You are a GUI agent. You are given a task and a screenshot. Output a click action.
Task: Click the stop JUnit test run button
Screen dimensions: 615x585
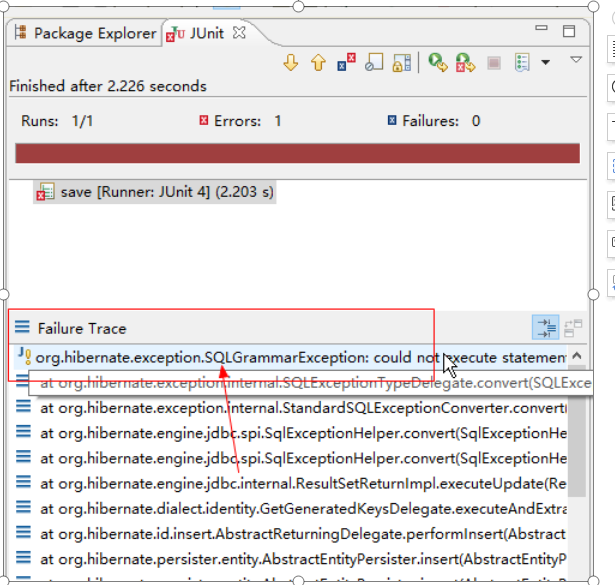pos(494,63)
